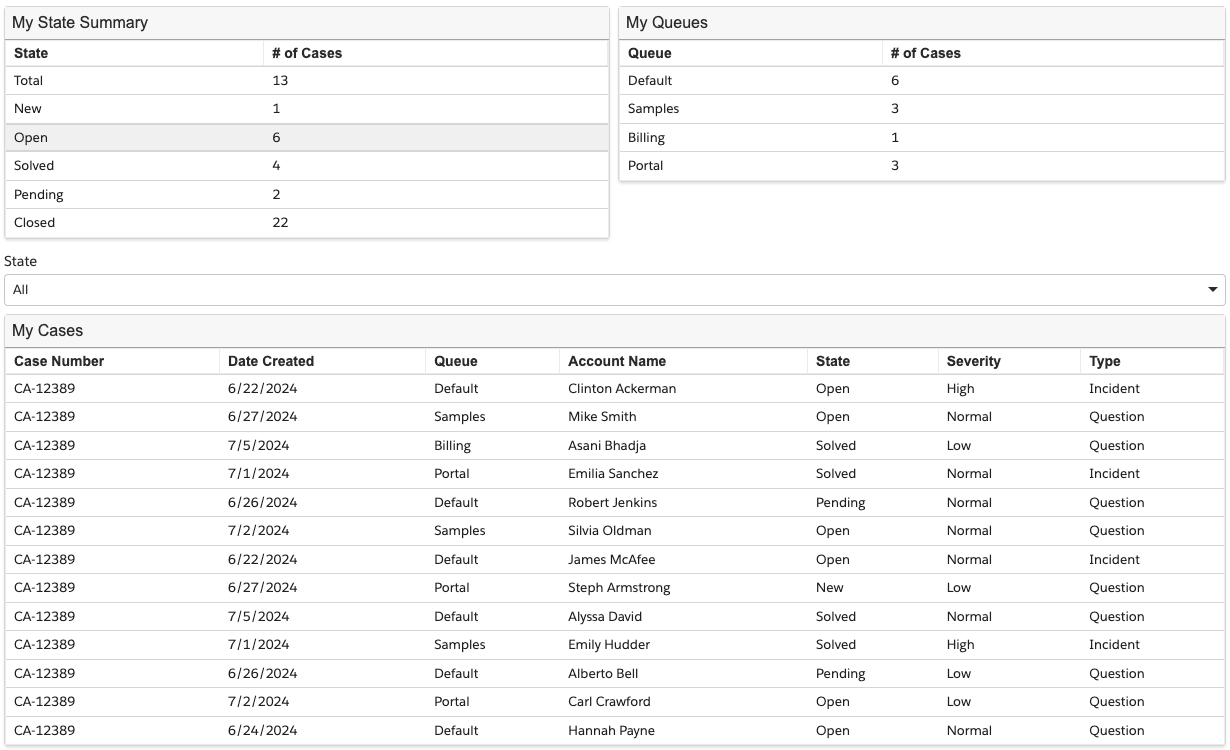Sort My Cases by Date Created header
The image size is (1230, 750).
pyautogui.click(x=271, y=361)
